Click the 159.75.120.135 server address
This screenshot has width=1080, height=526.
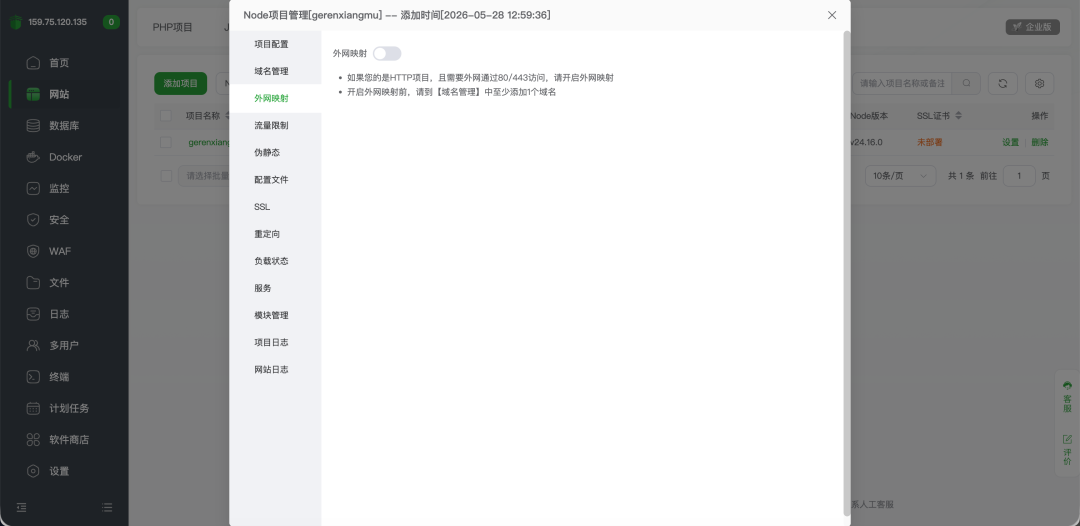pyautogui.click(x=57, y=22)
